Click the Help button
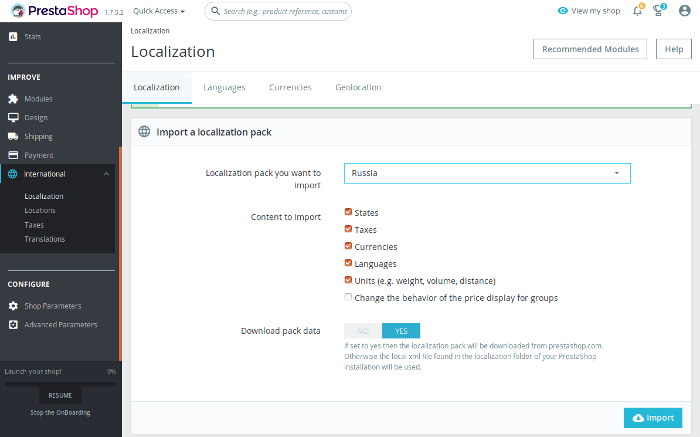 (x=674, y=49)
